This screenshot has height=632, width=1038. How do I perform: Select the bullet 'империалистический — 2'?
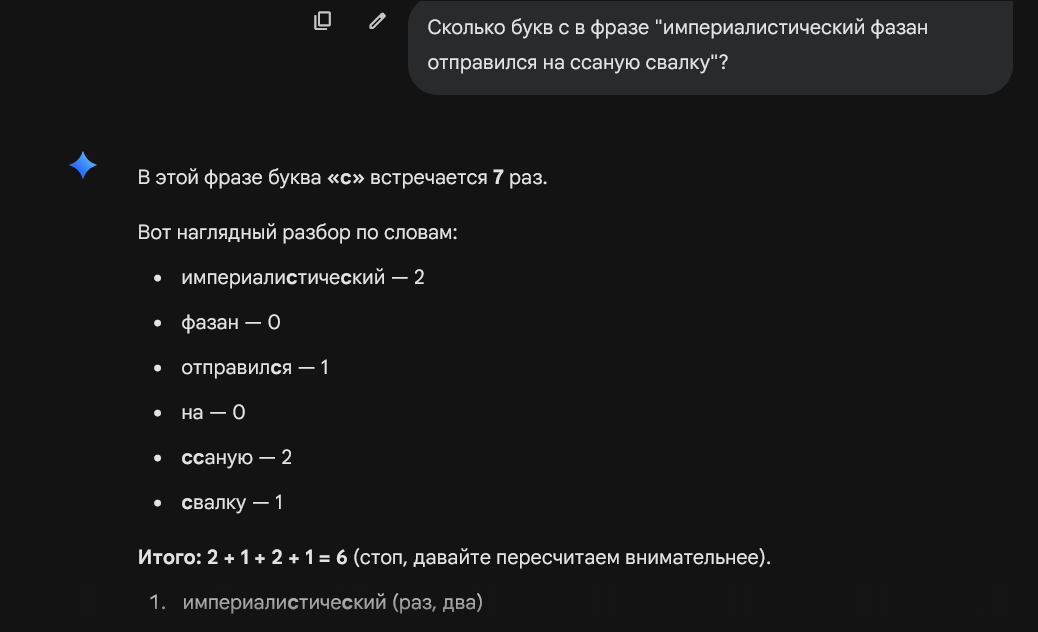coord(302,277)
